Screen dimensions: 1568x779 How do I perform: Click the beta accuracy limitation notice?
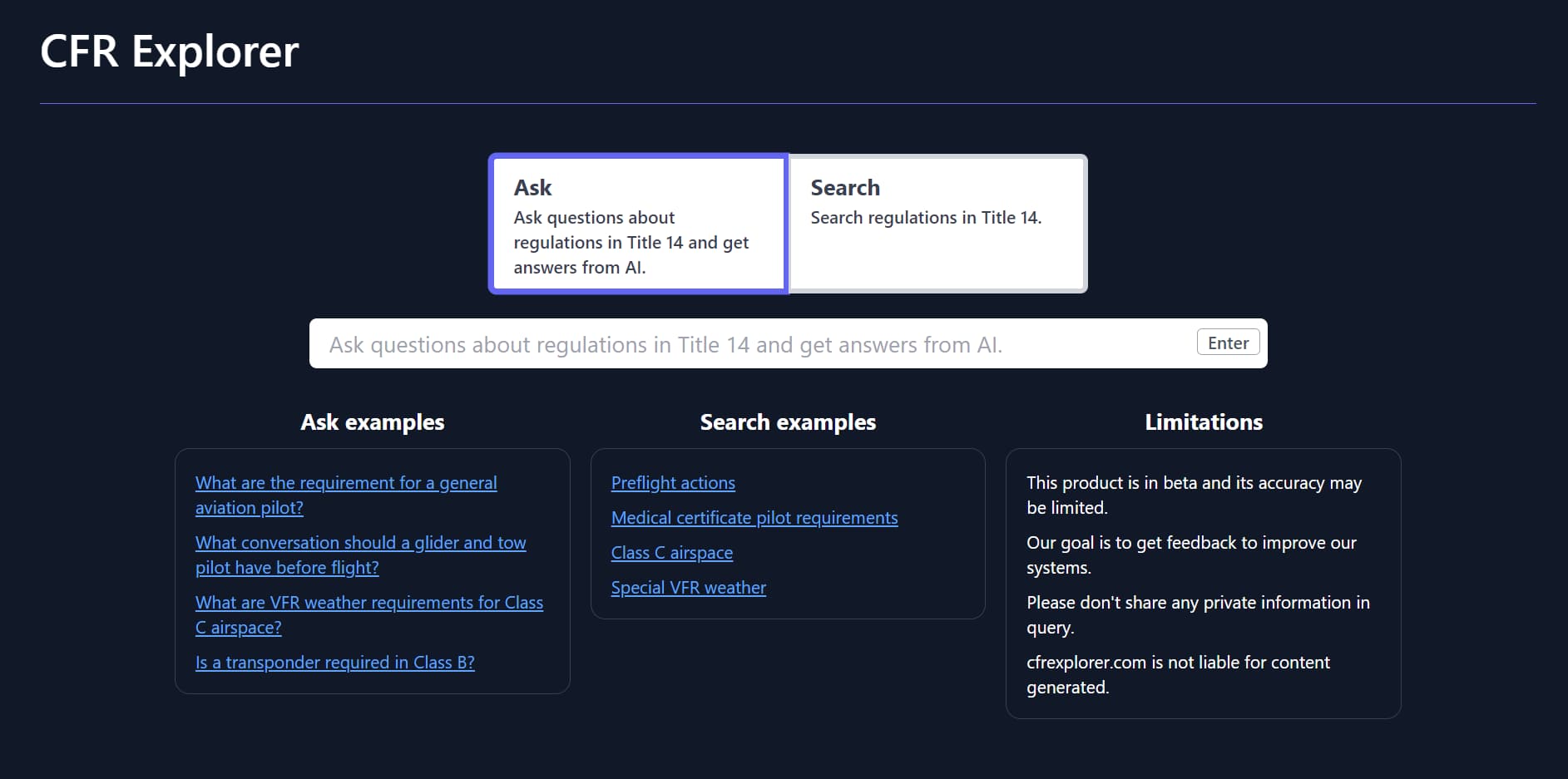pyautogui.click(x=1193, y=495)
